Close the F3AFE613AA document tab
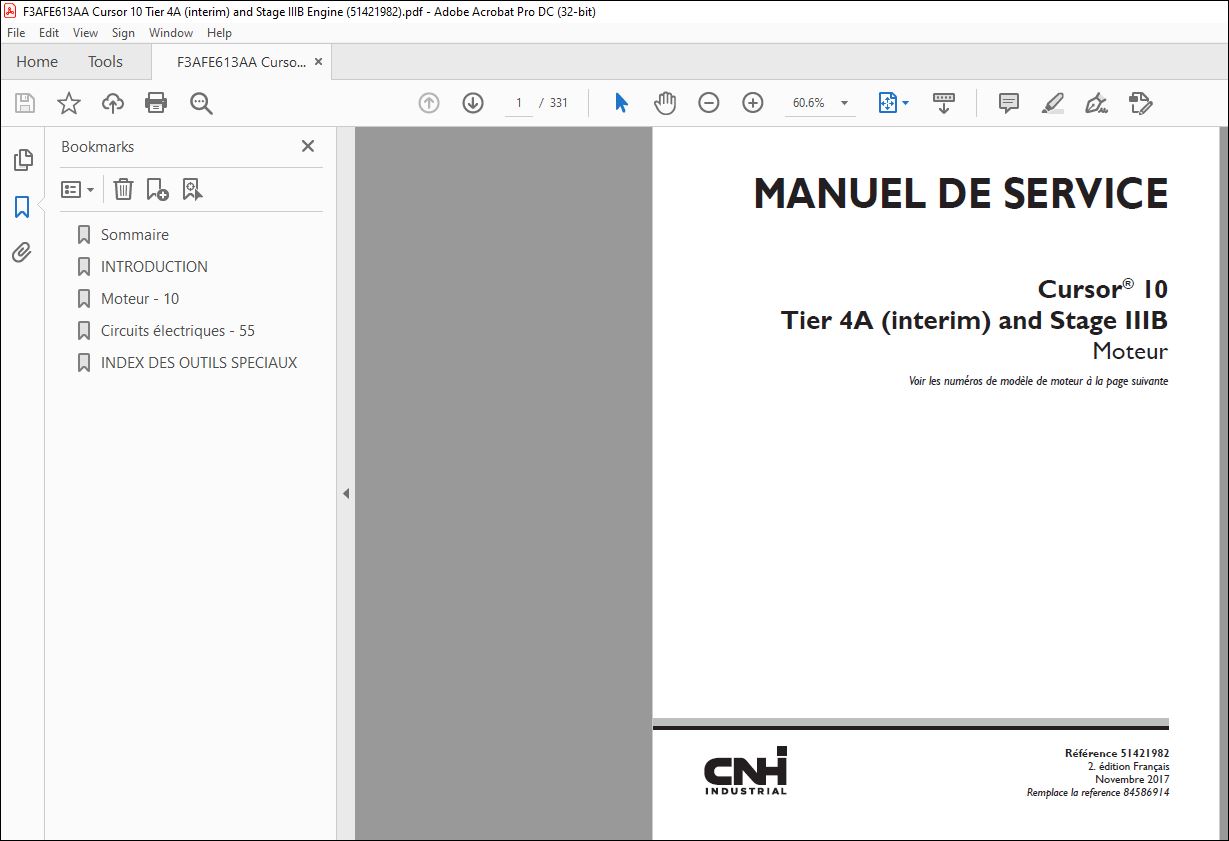The height and width of the screenshot is (841, 1229). click(319, 62)
